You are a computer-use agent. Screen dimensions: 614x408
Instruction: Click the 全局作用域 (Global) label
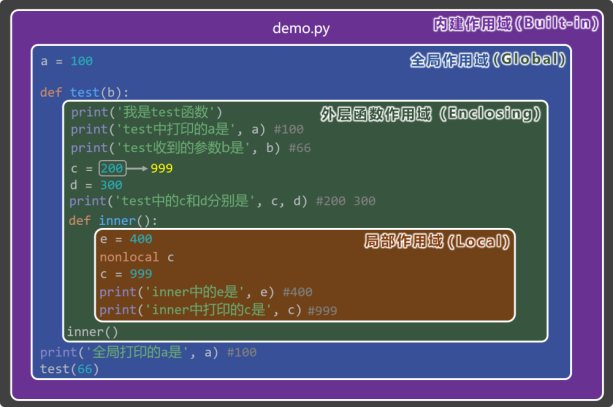488,60
